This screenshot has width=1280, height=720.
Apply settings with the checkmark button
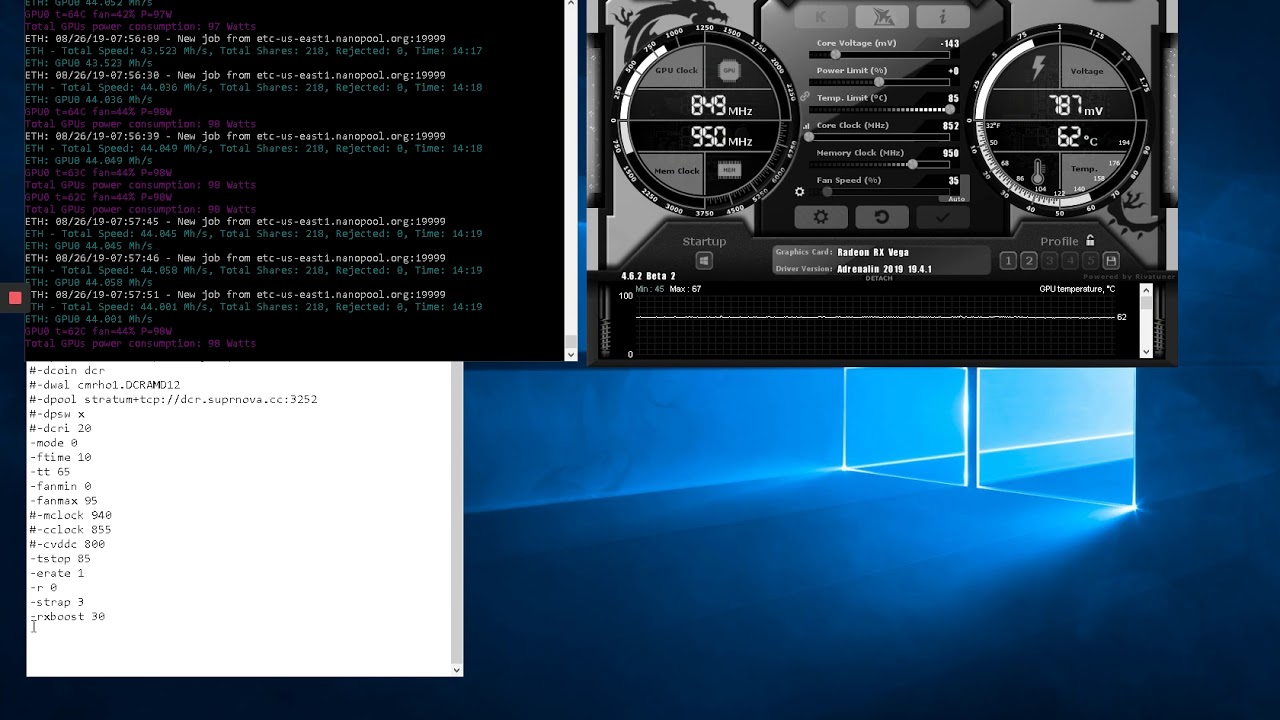(x=943, y=217)
